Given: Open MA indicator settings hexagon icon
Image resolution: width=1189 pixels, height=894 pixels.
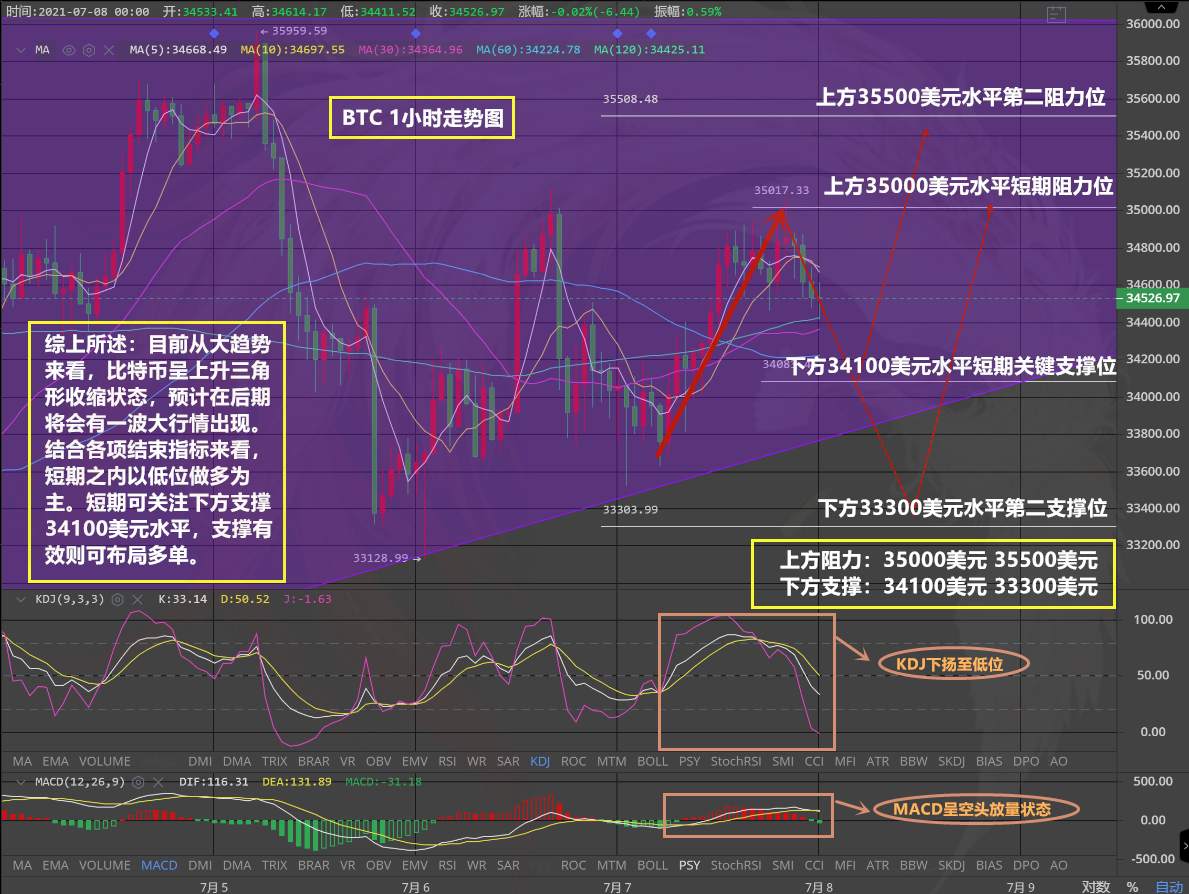Looking at the screenshot, I should pyautogui.click(x=89, y=50).
